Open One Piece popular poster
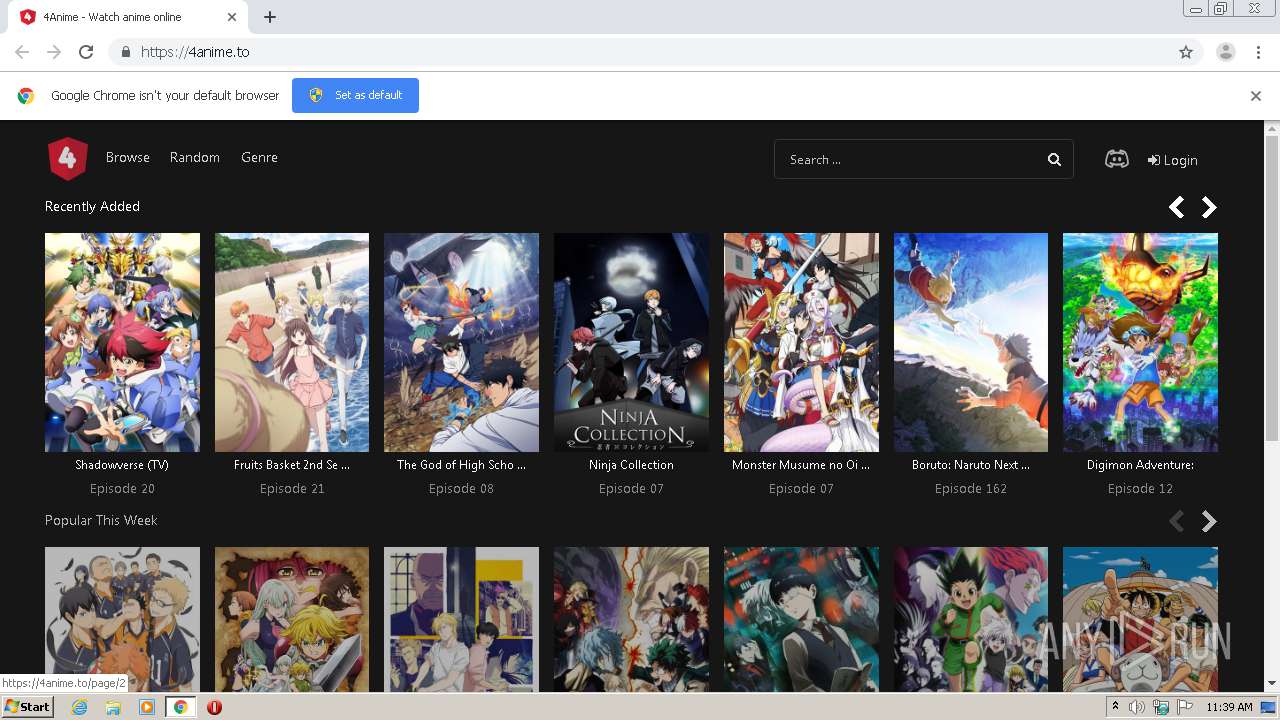Image resolution: width=1280 pixels, height=720 pixels. [x=1140, y=619]
